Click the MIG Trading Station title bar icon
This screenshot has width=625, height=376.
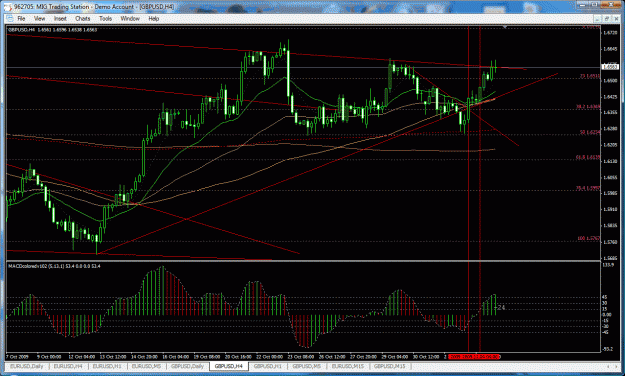(x=8, y=7)
